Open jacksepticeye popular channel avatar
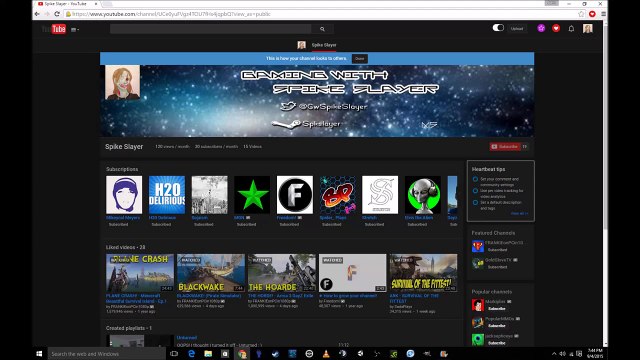The image size is (640, 360). click(478, 339)
